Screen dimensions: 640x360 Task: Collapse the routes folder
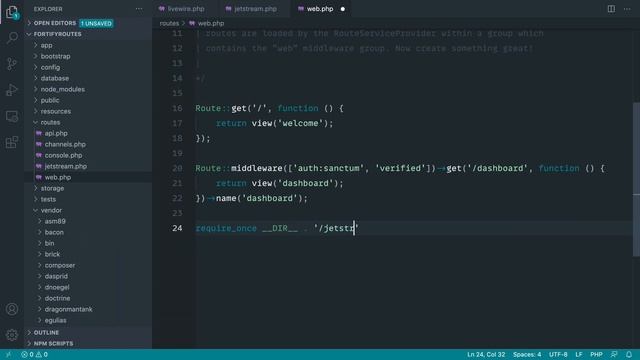pyautogui.click(x=50, y=122)
